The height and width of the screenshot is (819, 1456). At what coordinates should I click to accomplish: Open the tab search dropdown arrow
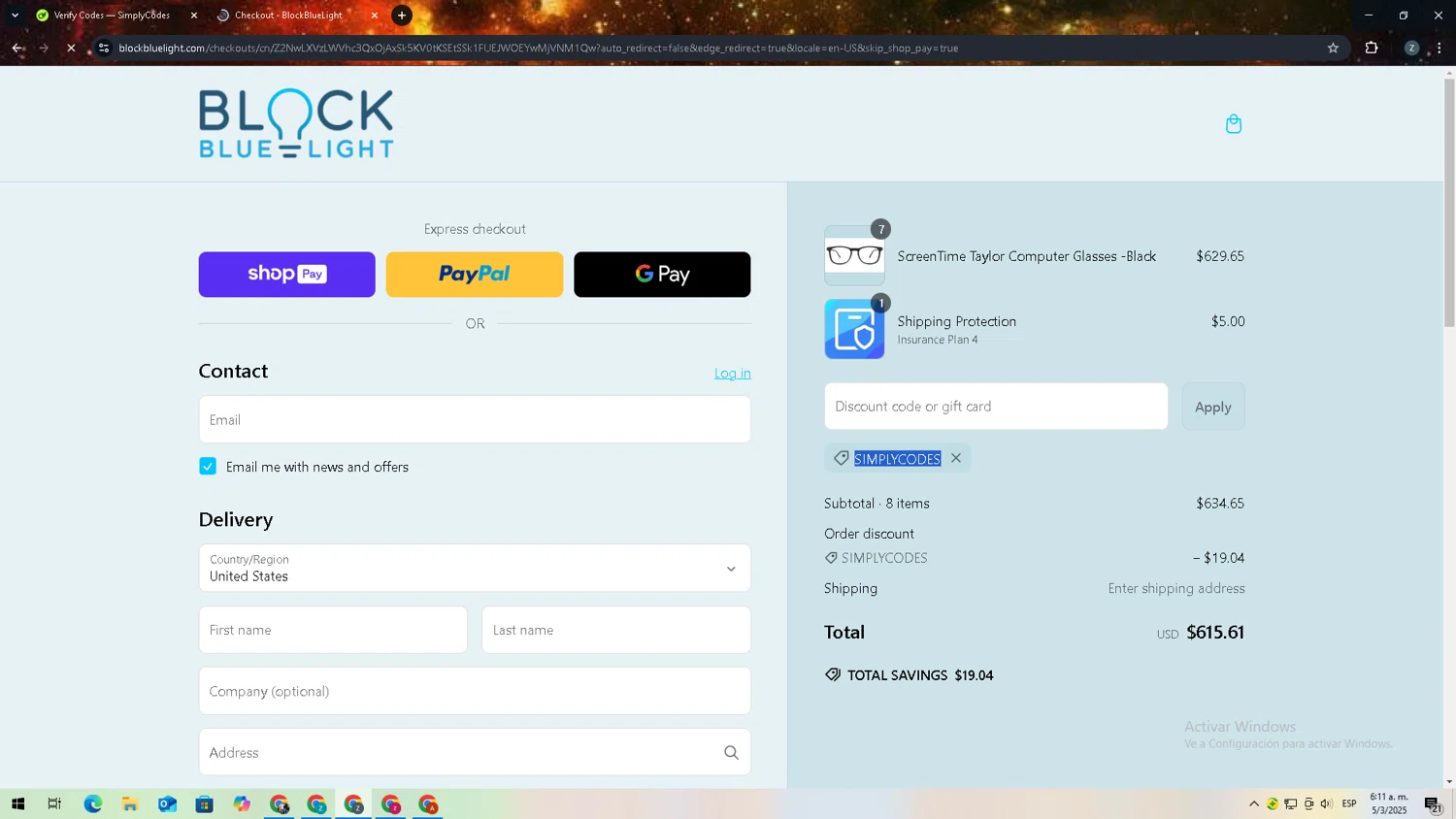[x=15, y=16]
